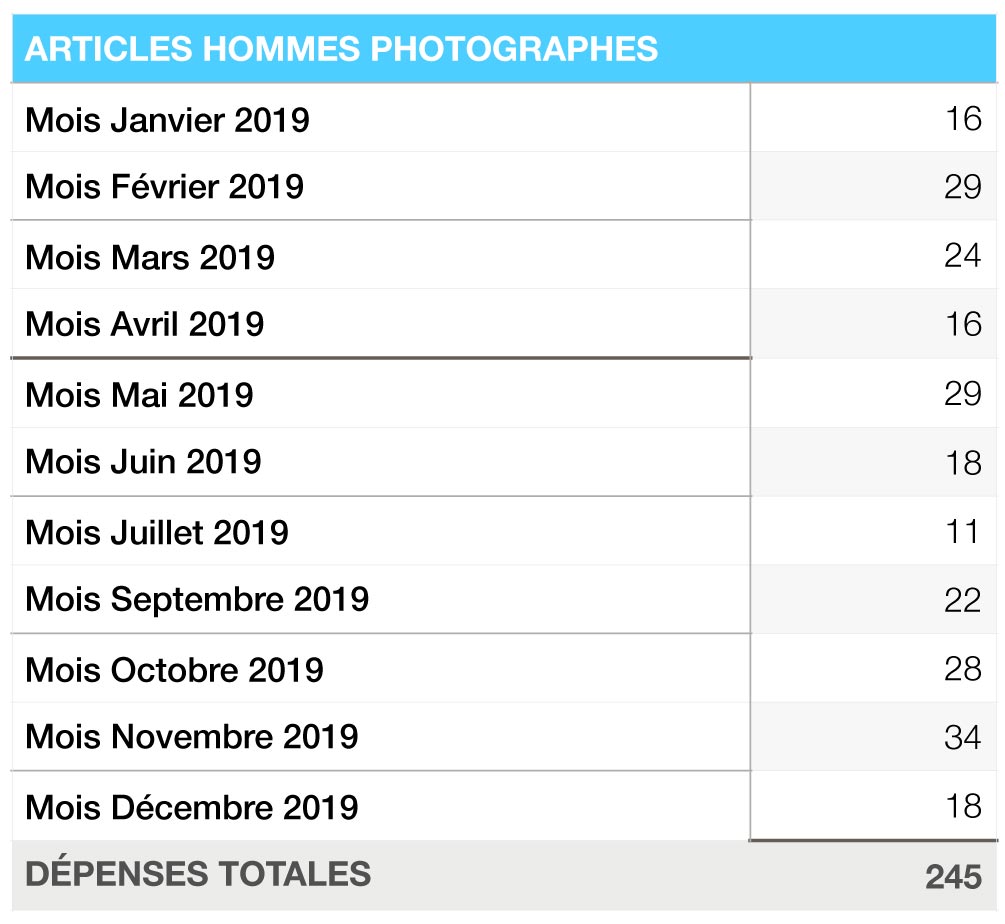Click the Janvier value cell showing 16

pyautogui.click(x=963, y=119)
